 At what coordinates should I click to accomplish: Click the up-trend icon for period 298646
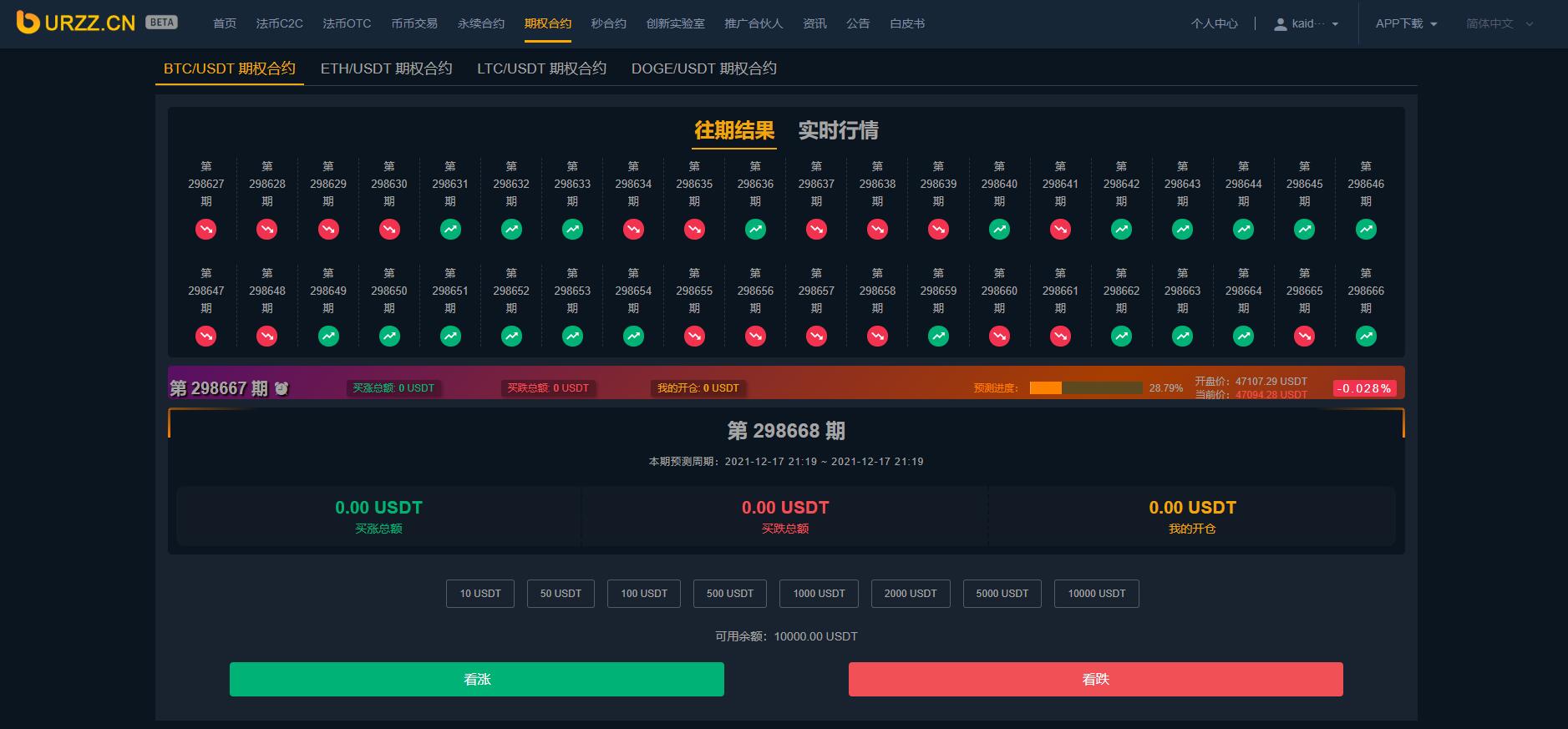click(x=1366, y=229)
